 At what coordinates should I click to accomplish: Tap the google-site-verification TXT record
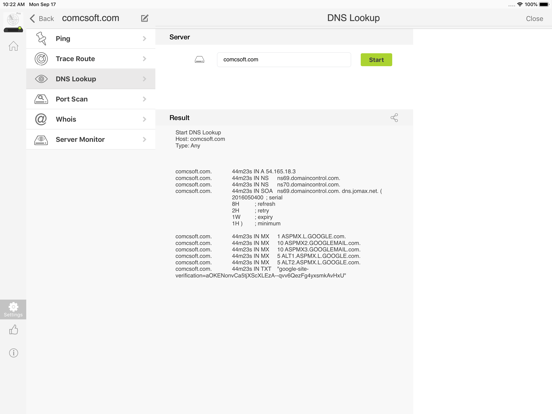(x=261, y=272)
